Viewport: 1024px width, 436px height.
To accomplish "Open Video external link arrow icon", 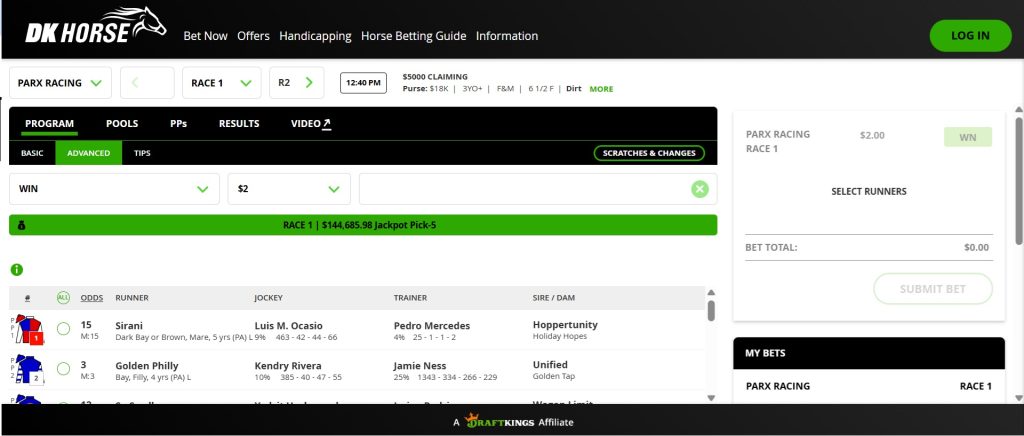I will pos(327,123).
